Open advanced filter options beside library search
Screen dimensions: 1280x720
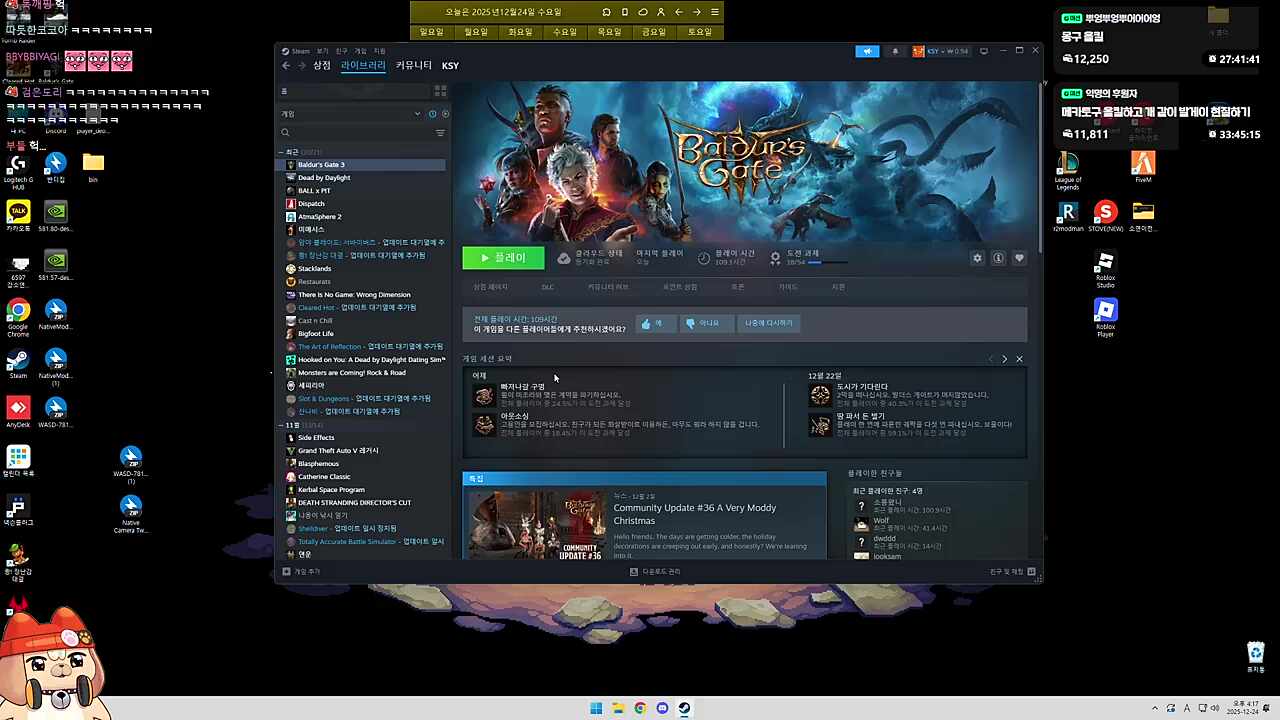pyautogui.click(x=440, y=133)
